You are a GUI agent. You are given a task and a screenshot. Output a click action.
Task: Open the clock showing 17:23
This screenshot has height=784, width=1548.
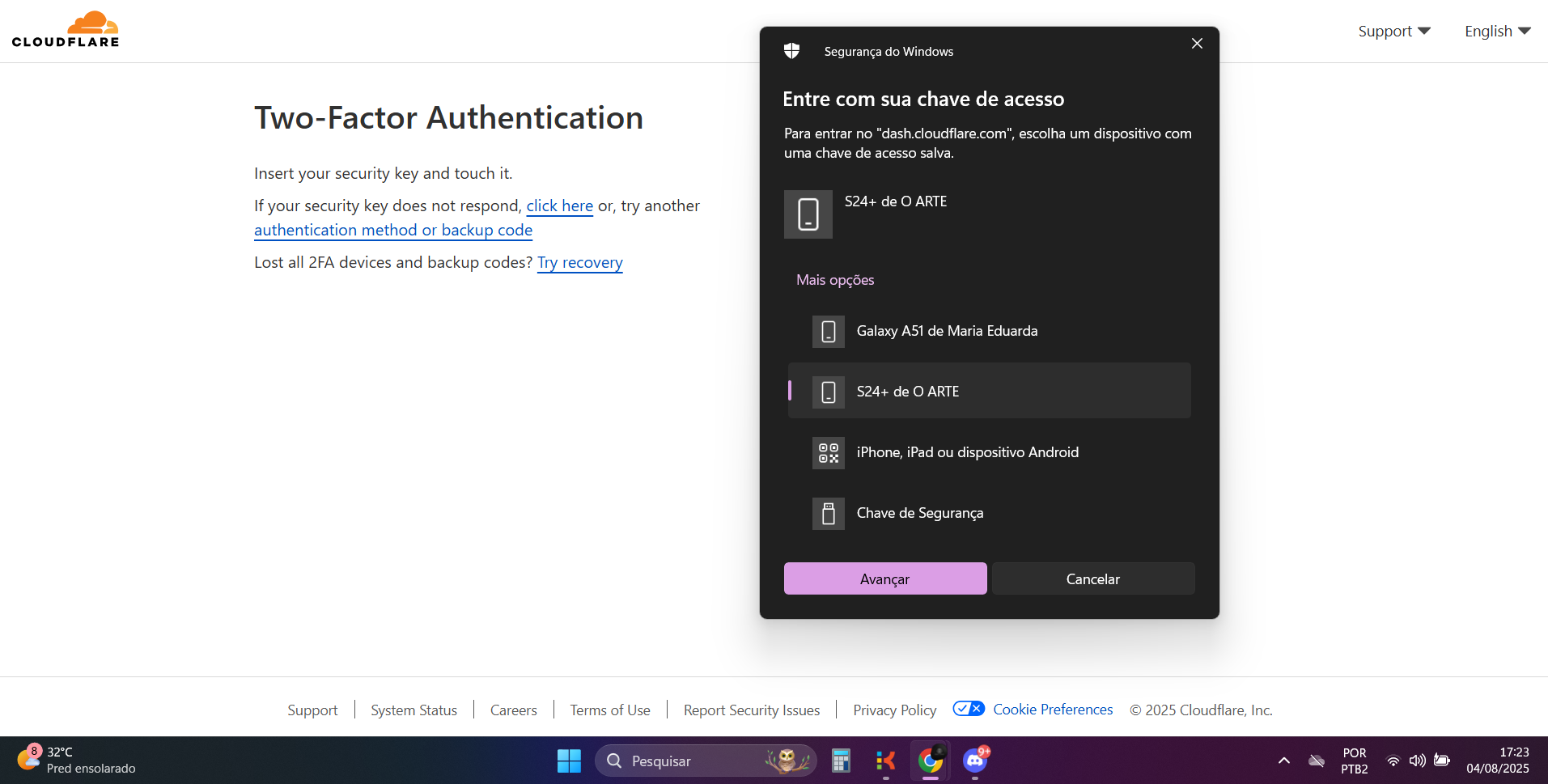[1498, 761]
